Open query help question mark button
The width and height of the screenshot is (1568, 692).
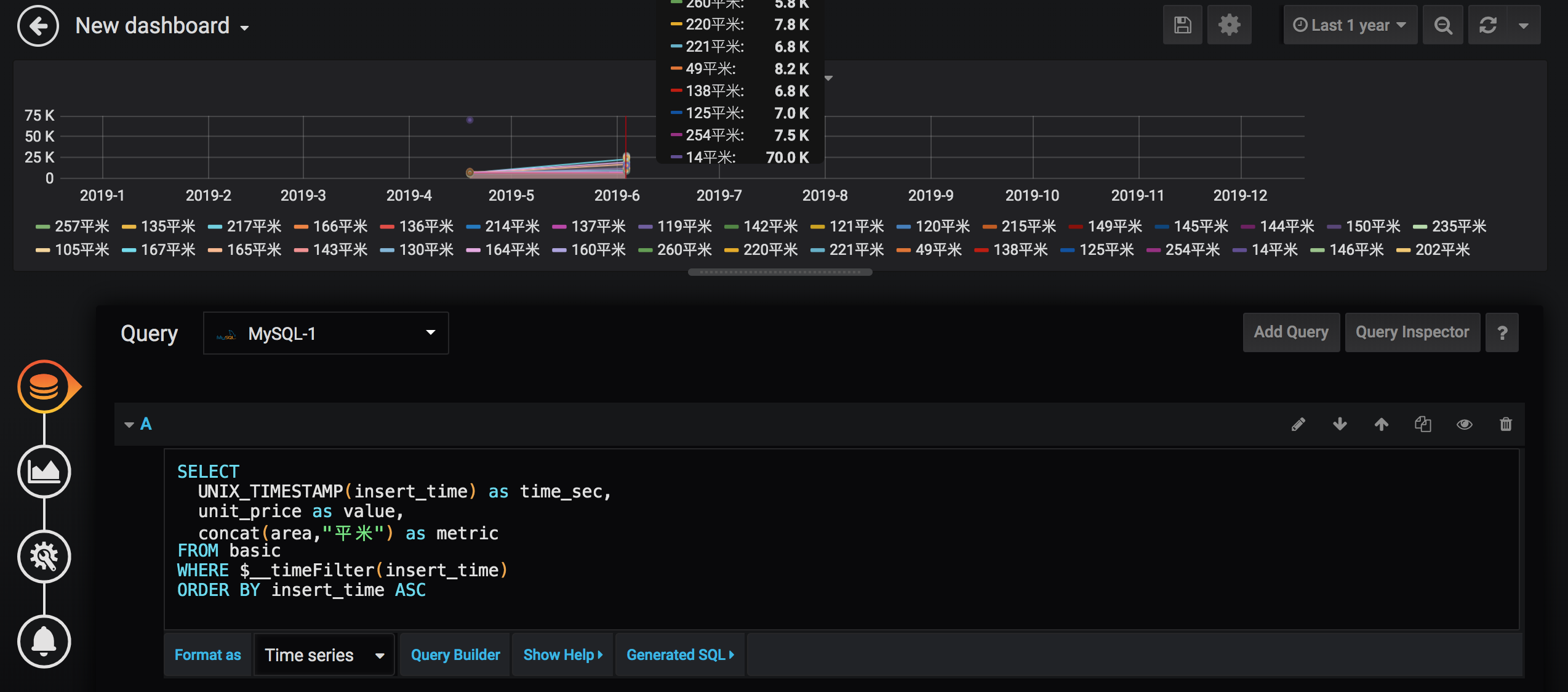1502,332
